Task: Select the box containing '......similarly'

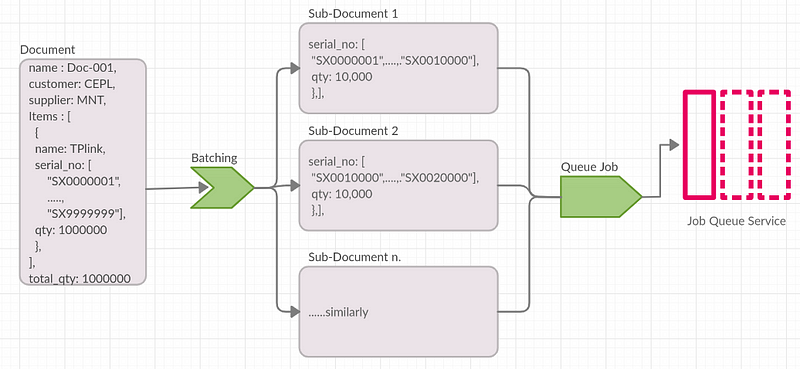Action: click(x=398, y=311)
